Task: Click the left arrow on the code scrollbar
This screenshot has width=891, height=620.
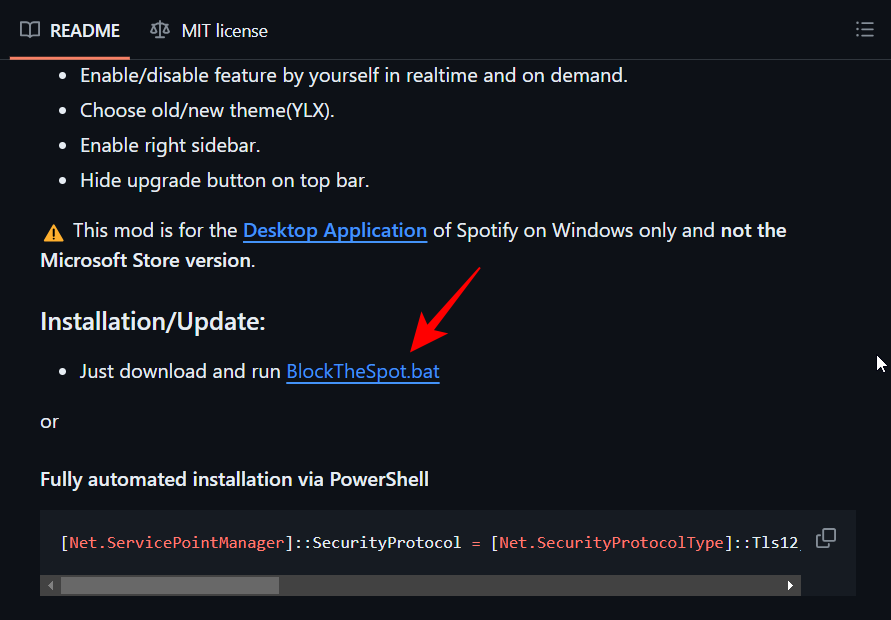Action: (51, 585)
